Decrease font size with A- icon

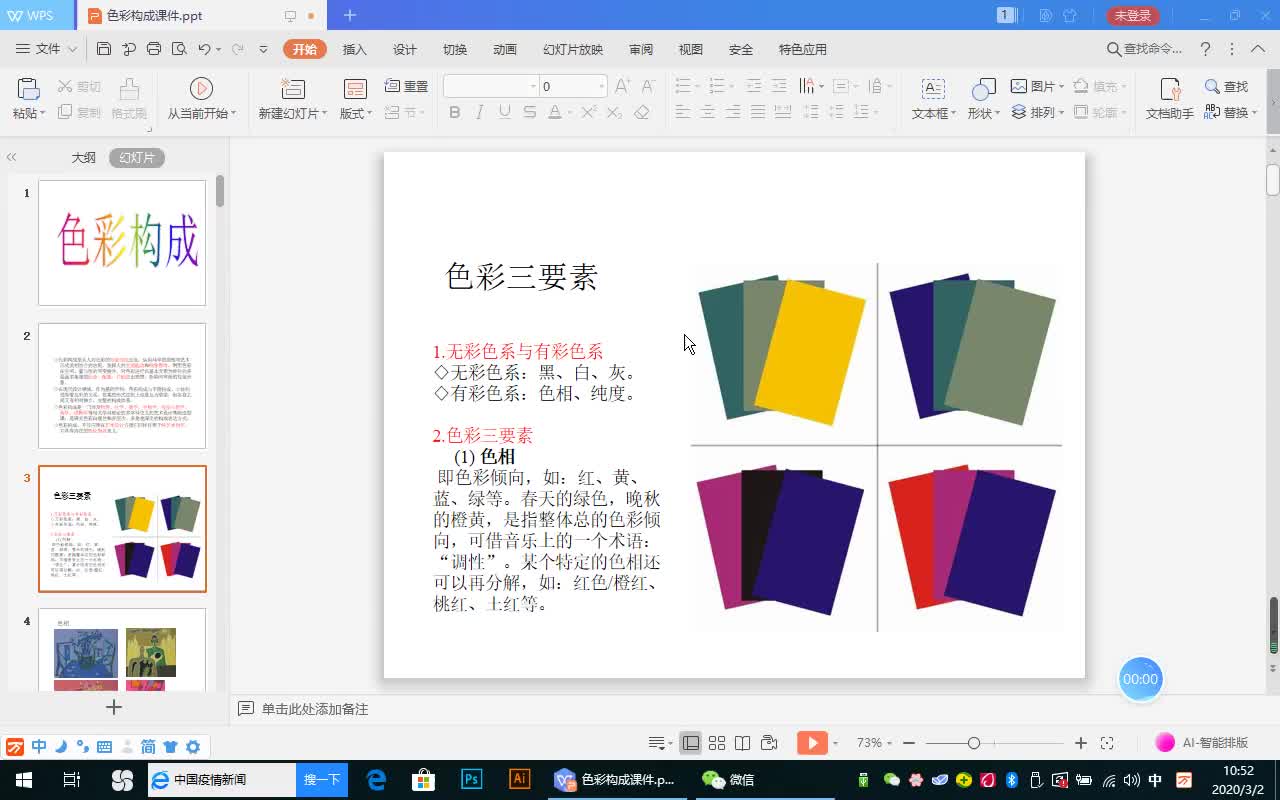click(x=648, y=86)
